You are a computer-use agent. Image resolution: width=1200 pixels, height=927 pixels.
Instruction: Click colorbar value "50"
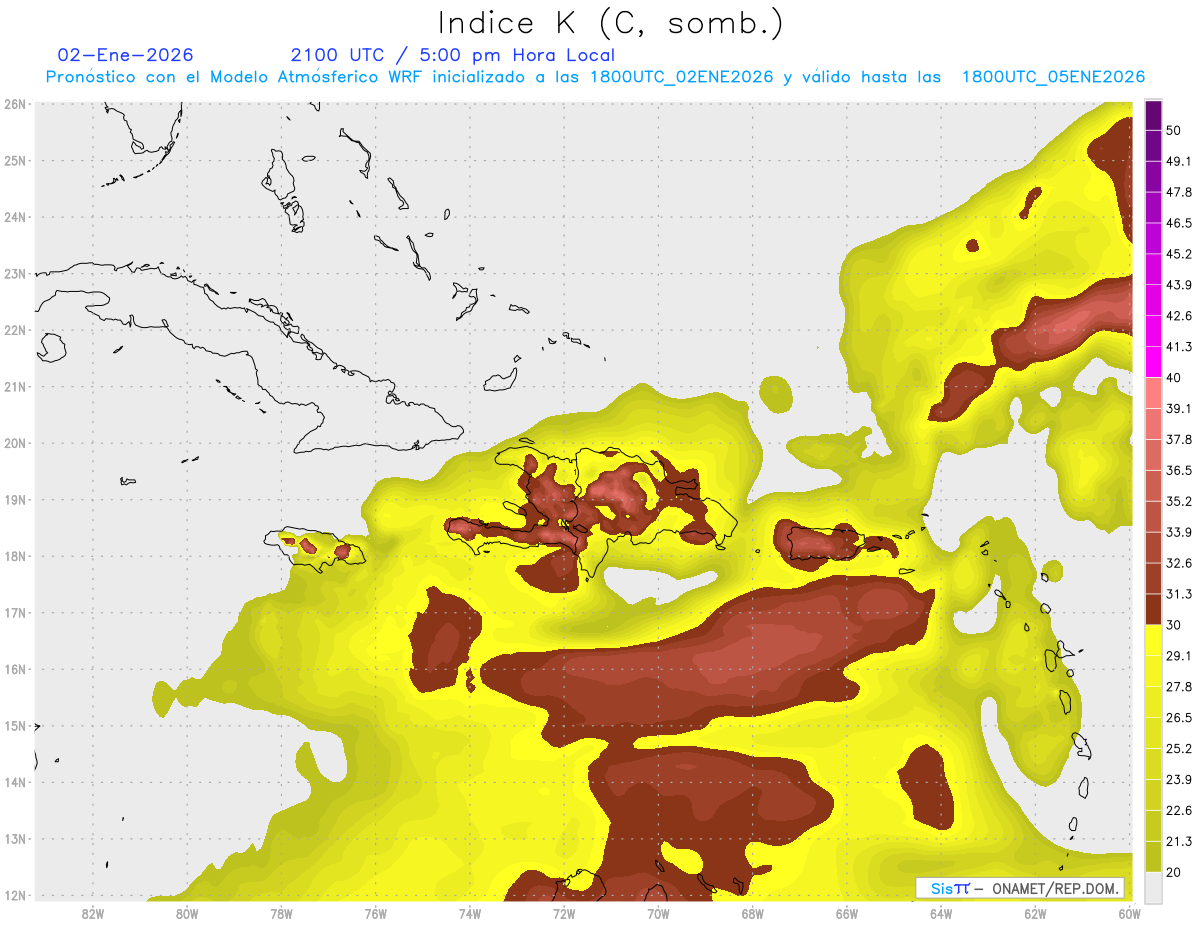1175,131
